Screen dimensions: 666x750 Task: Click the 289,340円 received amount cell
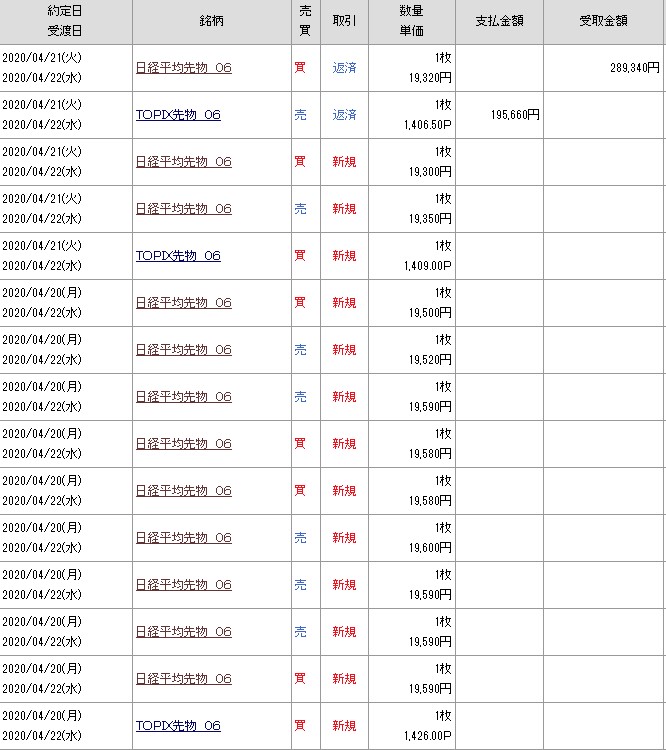(x=634, y=68)
